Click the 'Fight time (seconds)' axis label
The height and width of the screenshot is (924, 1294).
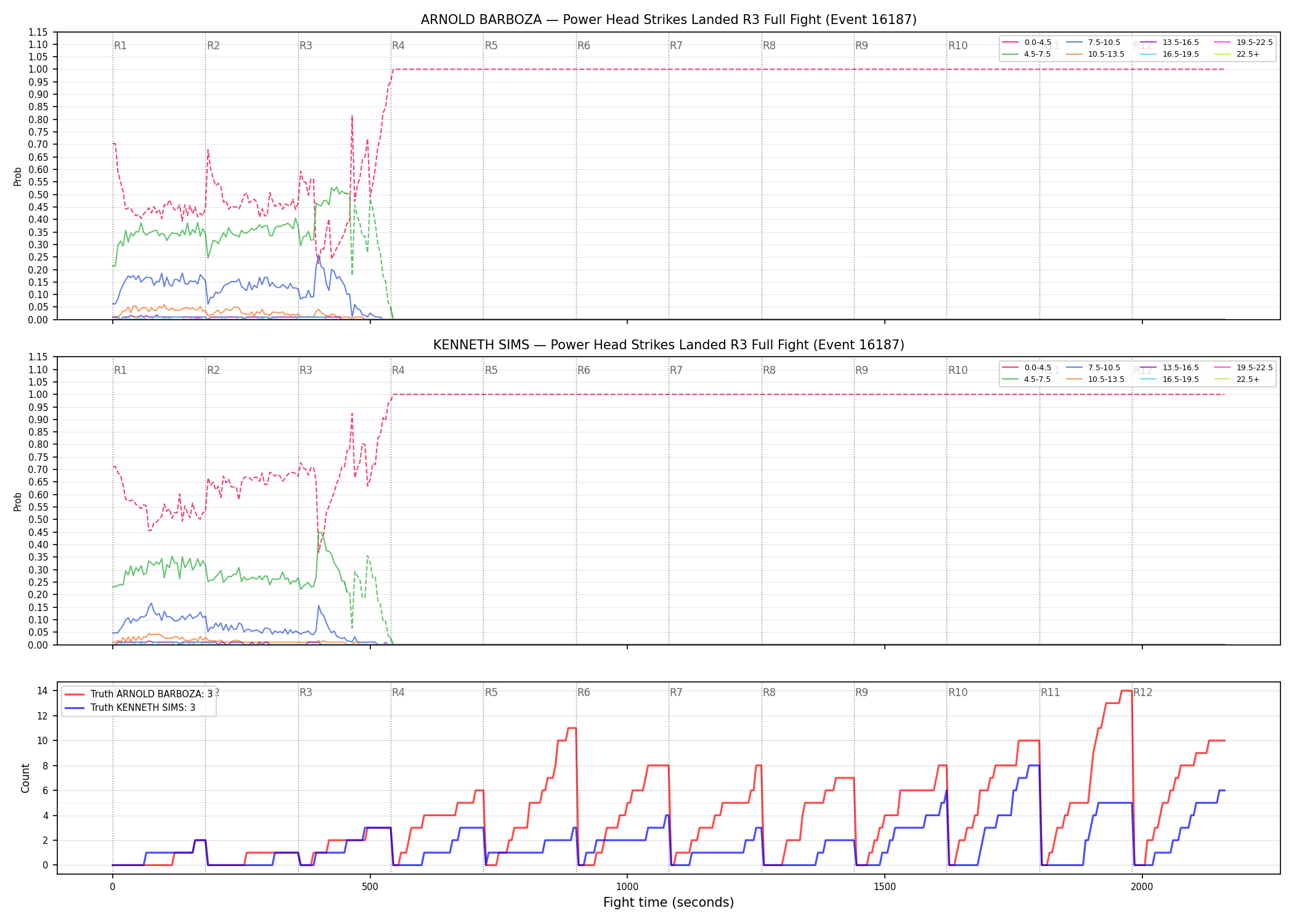(x=669, y=902)
